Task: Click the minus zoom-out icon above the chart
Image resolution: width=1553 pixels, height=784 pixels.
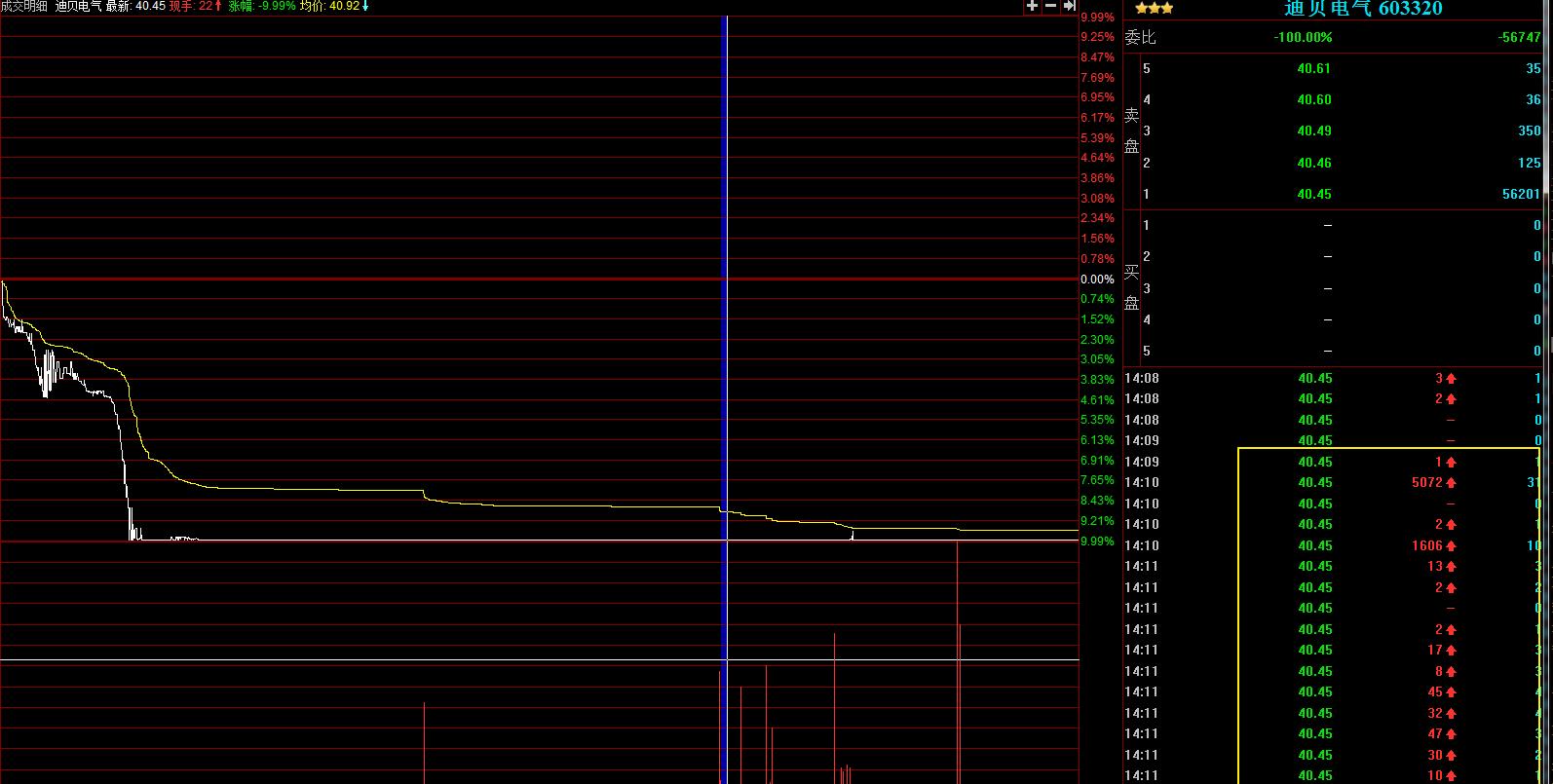Action: 1050,6
